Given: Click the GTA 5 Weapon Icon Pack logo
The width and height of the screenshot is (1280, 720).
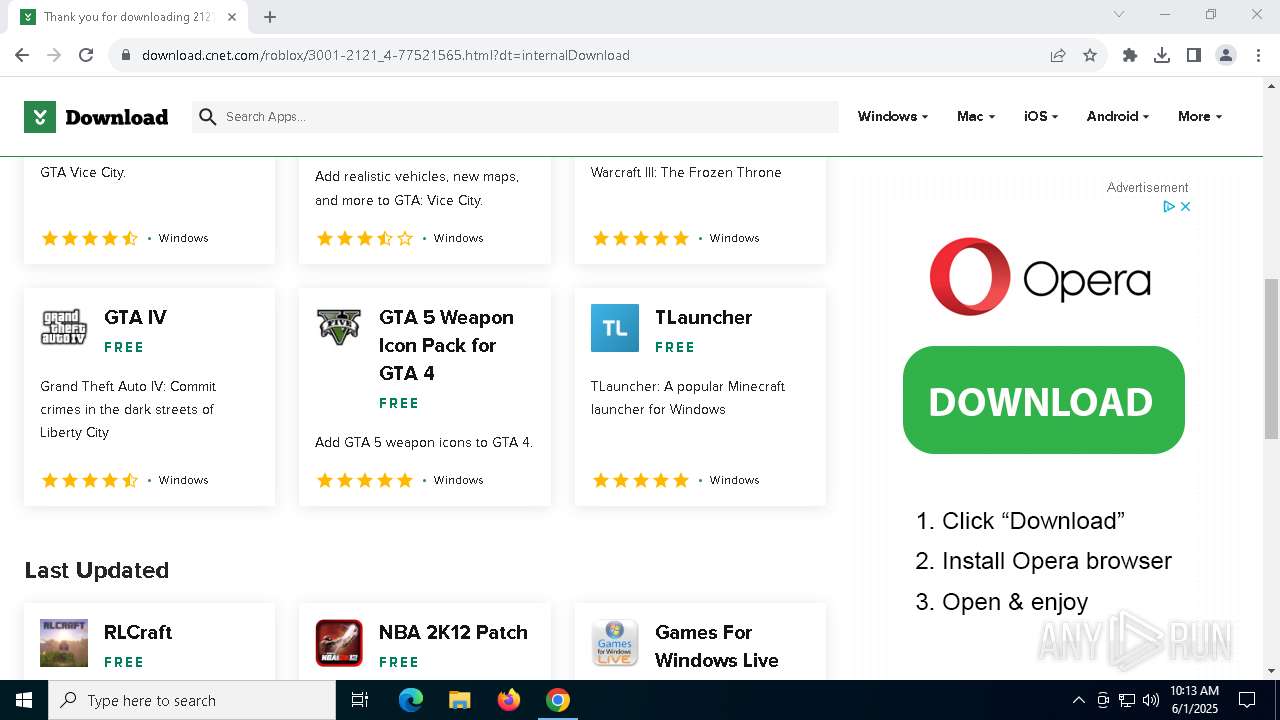Looking at the screenshot, I should [339, 326].
